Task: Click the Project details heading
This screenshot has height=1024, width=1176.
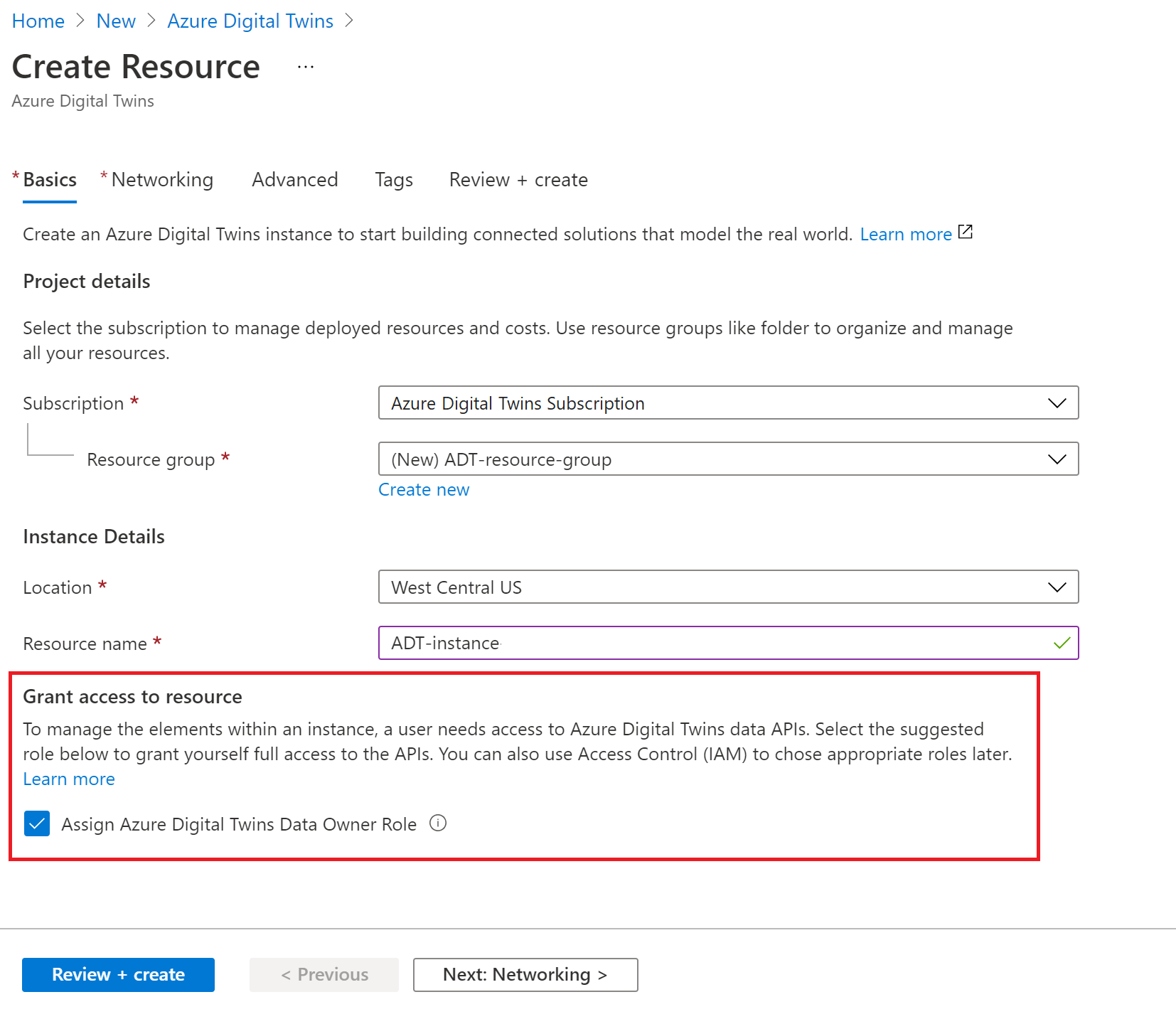Action: tap(87, 282)
